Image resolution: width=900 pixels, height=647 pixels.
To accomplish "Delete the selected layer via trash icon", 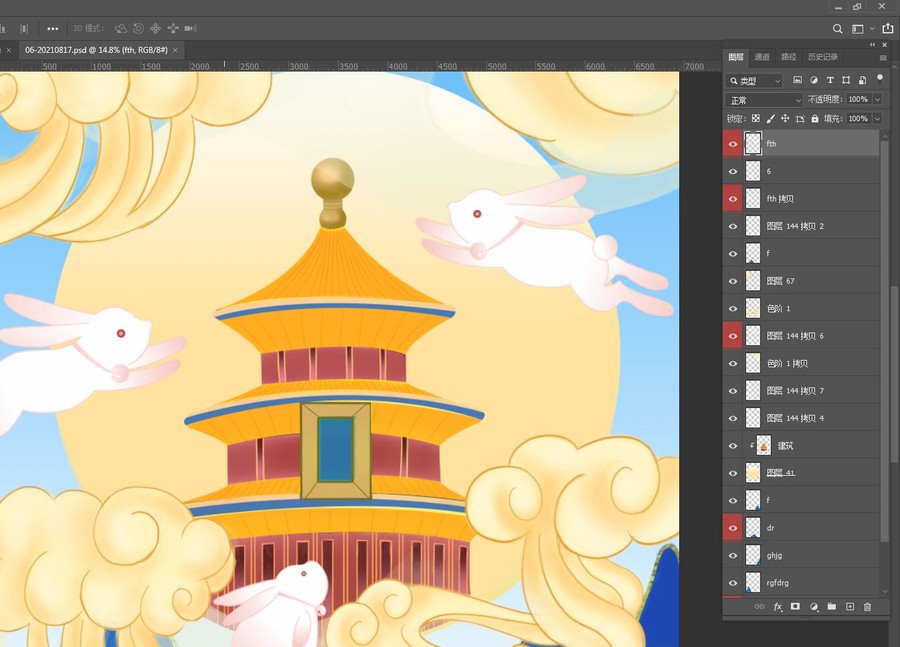I will pos(867,606).
